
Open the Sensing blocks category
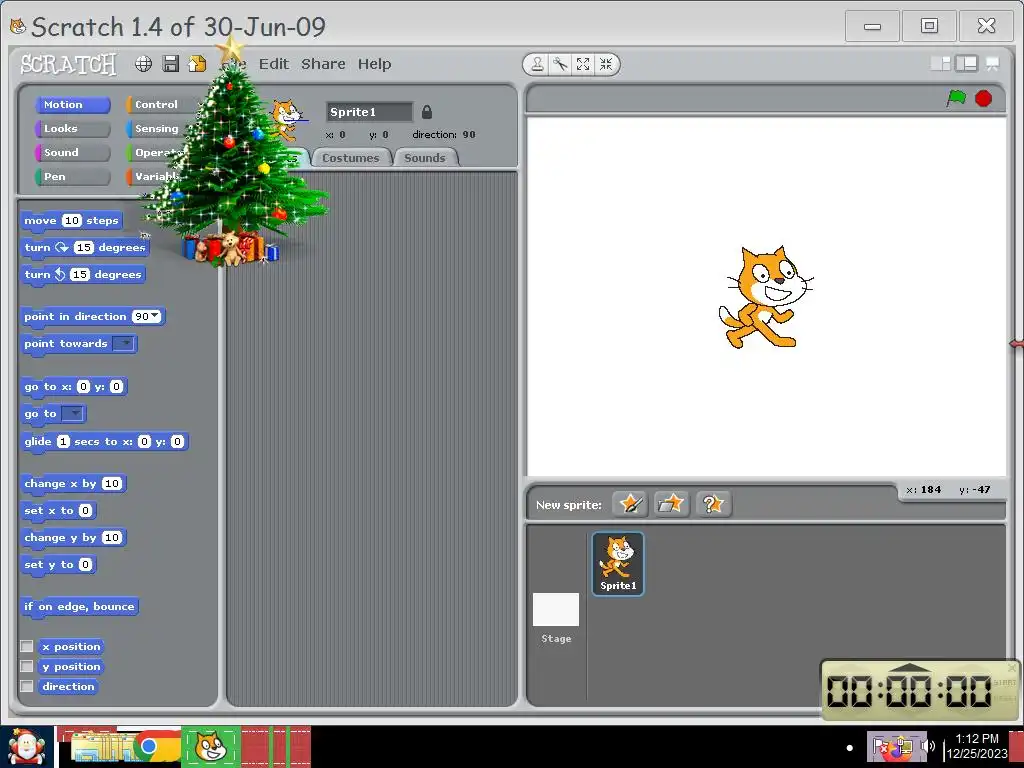coord(159,129)
